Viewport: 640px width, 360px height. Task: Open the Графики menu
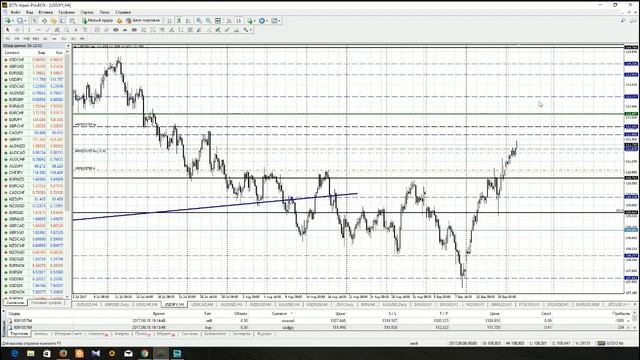[x=67, y=12]
